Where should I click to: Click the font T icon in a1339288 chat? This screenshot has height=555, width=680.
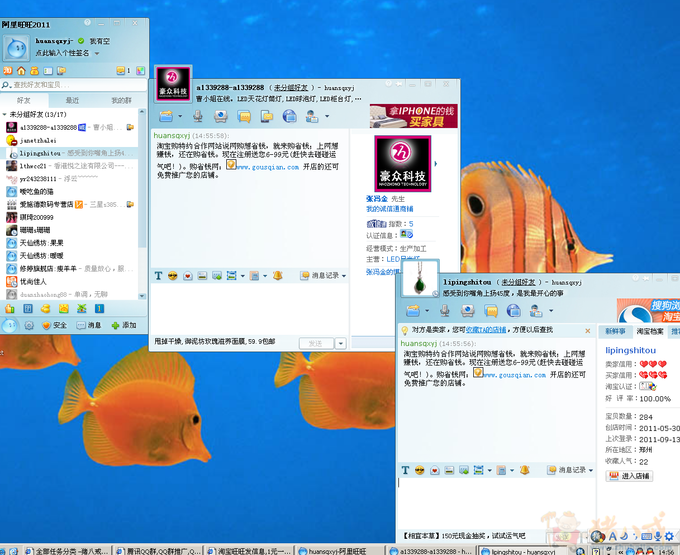point(158,276)
